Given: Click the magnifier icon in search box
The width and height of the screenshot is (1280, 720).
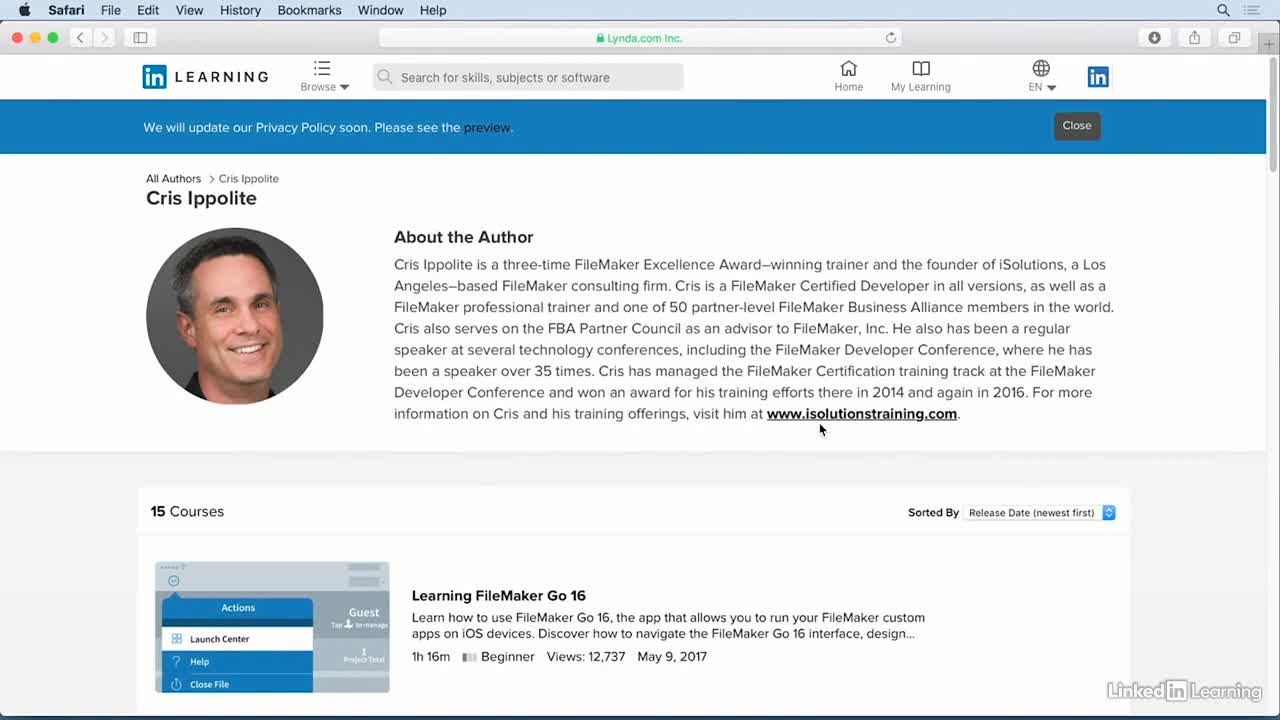Looking at the screenshot, I should click(x=385, y=77).
